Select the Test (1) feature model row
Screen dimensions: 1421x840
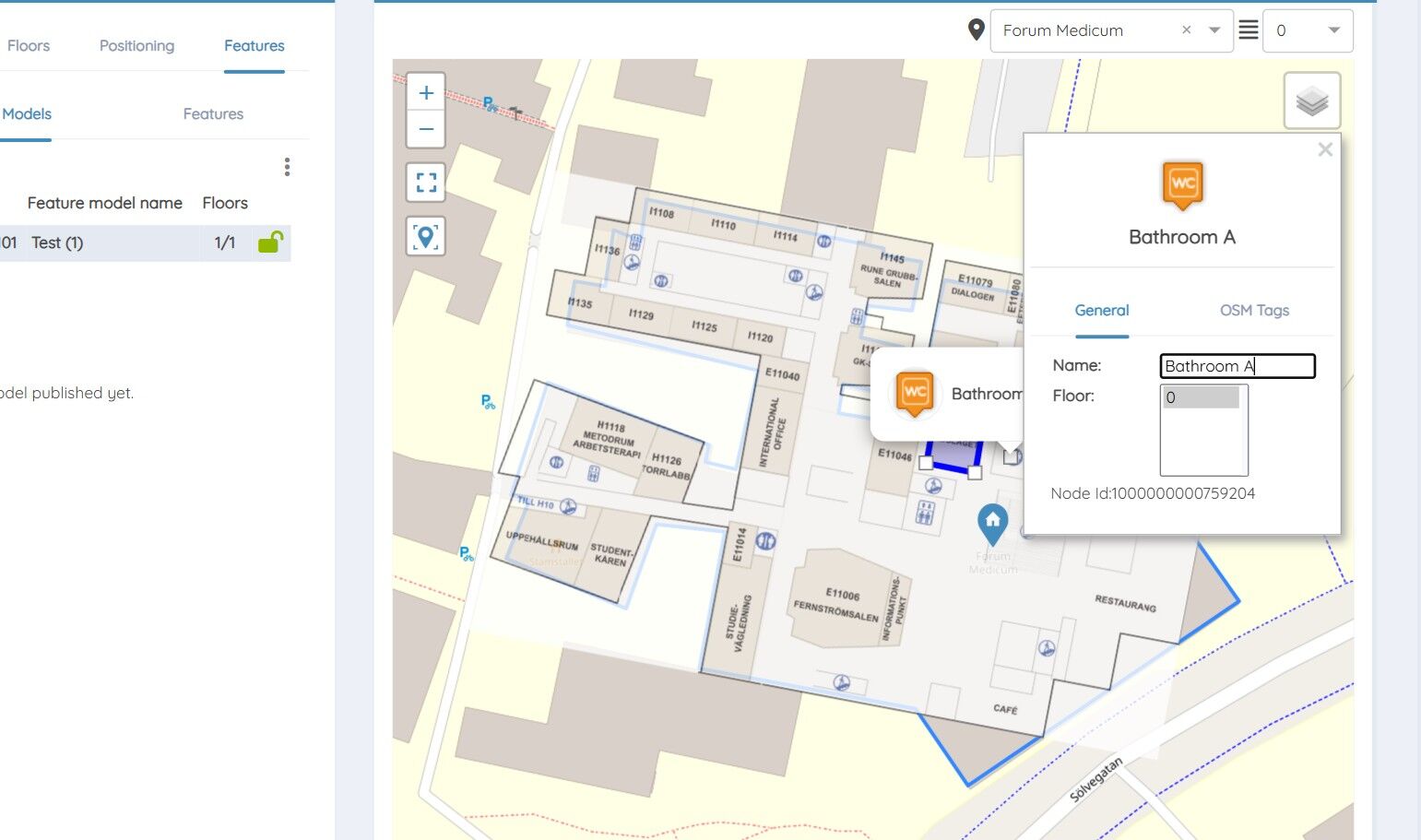145,243
